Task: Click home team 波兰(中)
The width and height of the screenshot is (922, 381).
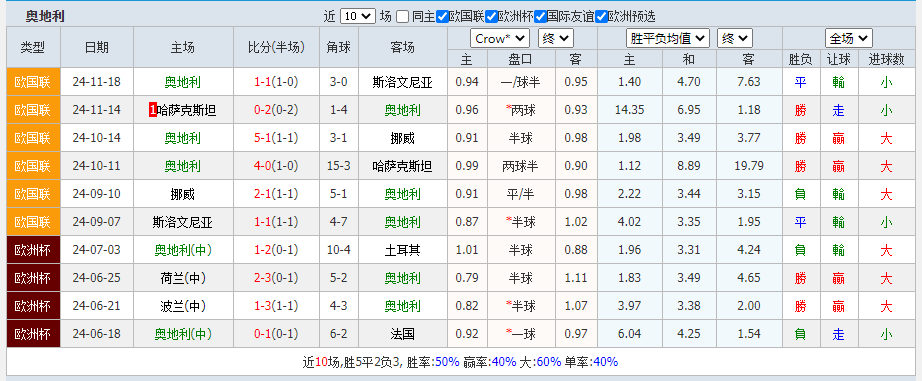Action: [x=182, y=306]
